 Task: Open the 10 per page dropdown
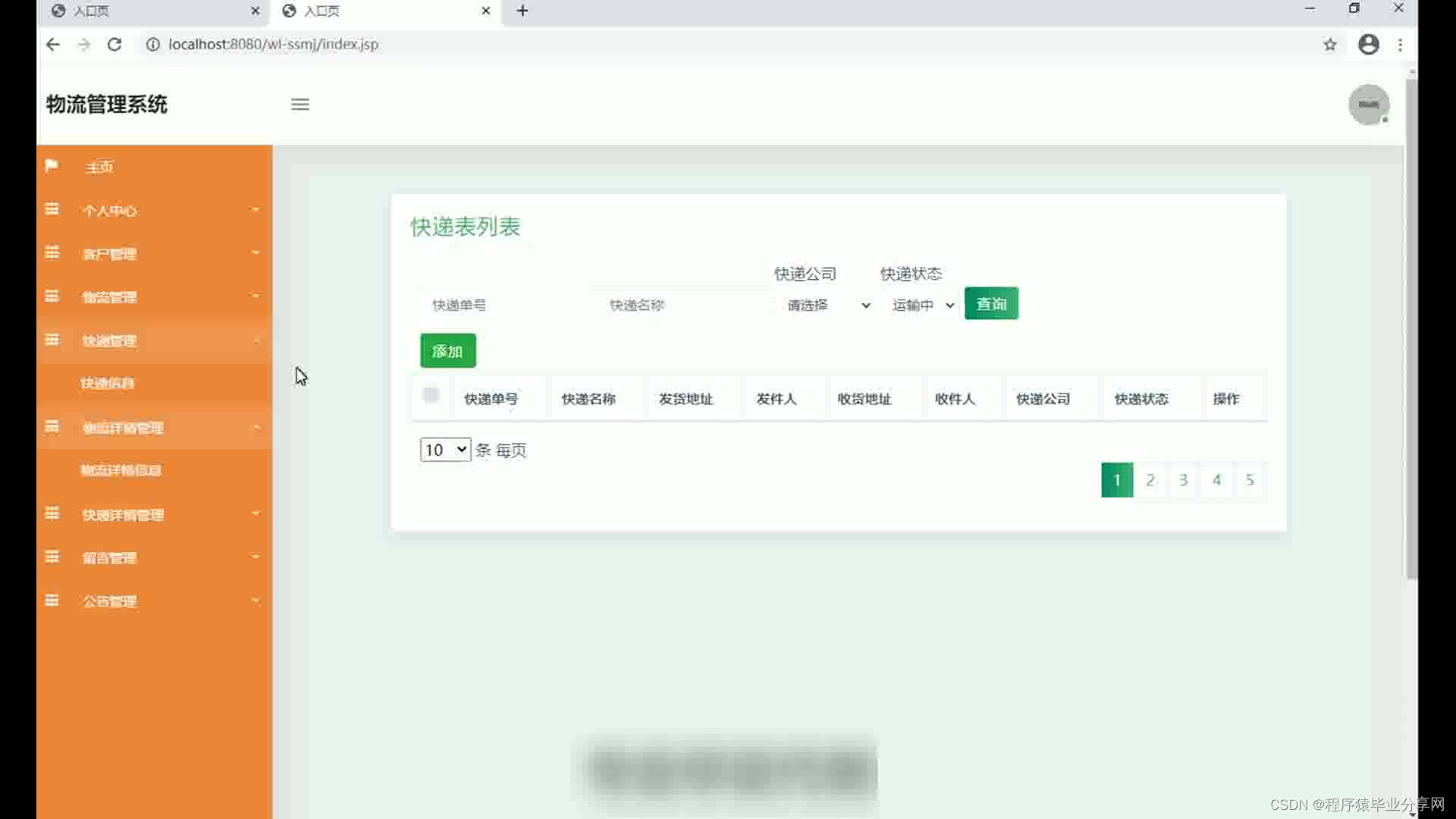pos(445,450)
